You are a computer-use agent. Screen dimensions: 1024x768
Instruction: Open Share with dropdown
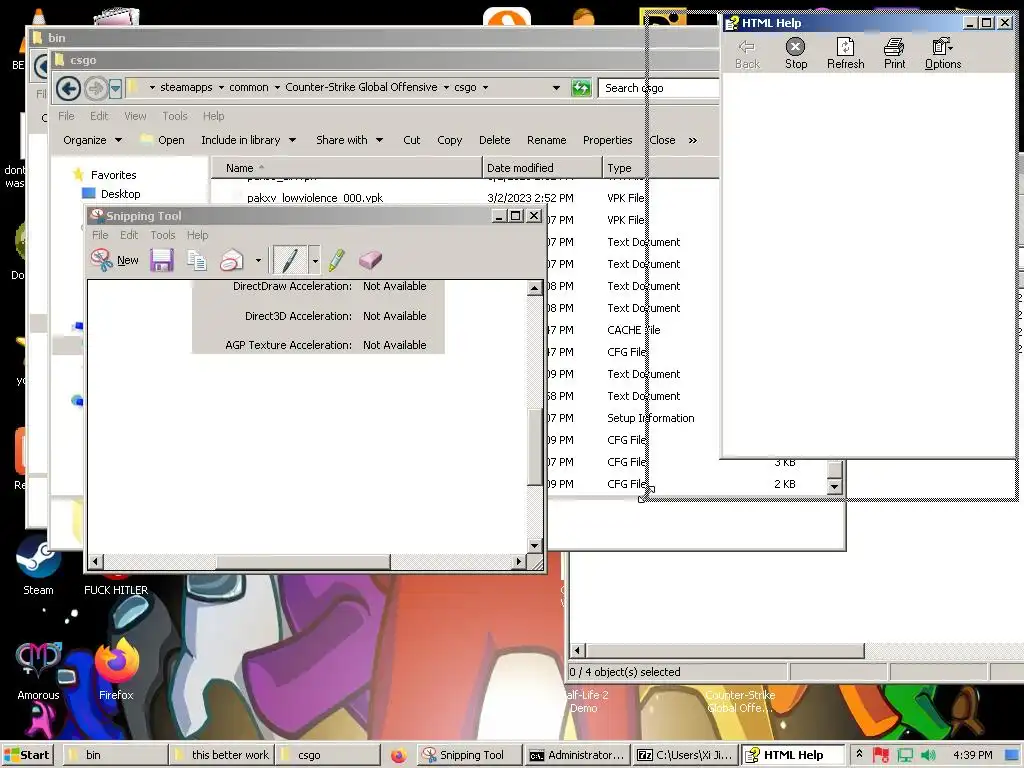[349, 140]
